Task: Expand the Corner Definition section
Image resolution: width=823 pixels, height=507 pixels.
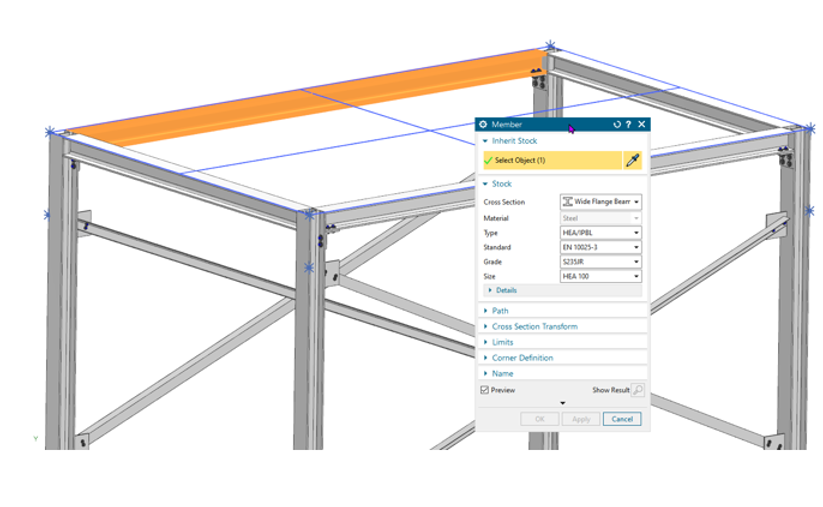Action: [522, 358]
